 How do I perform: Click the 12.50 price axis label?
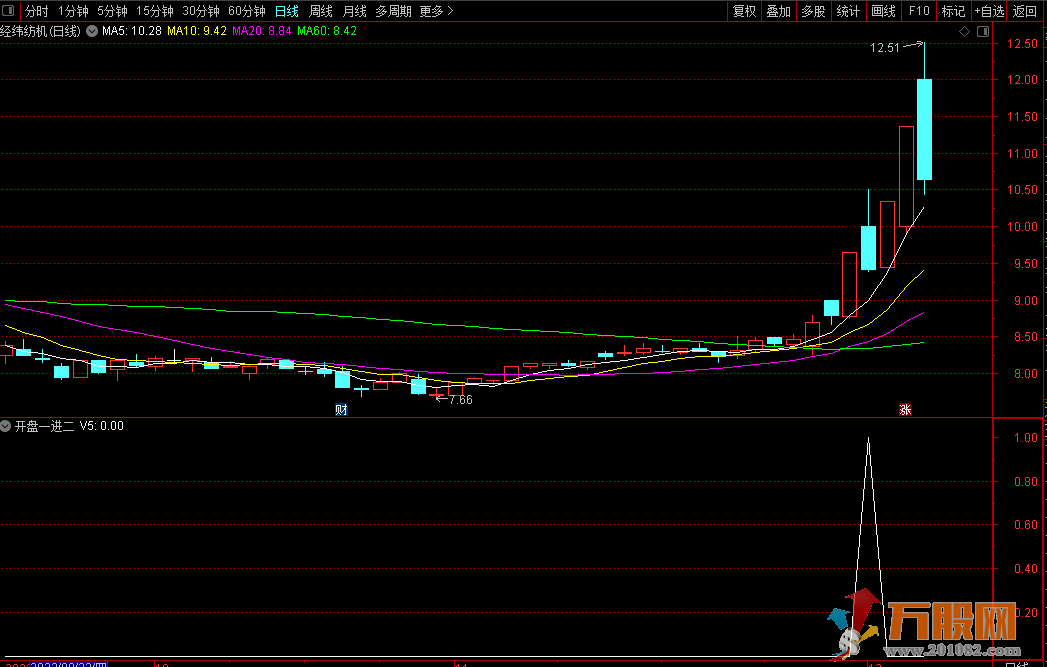1022,44
